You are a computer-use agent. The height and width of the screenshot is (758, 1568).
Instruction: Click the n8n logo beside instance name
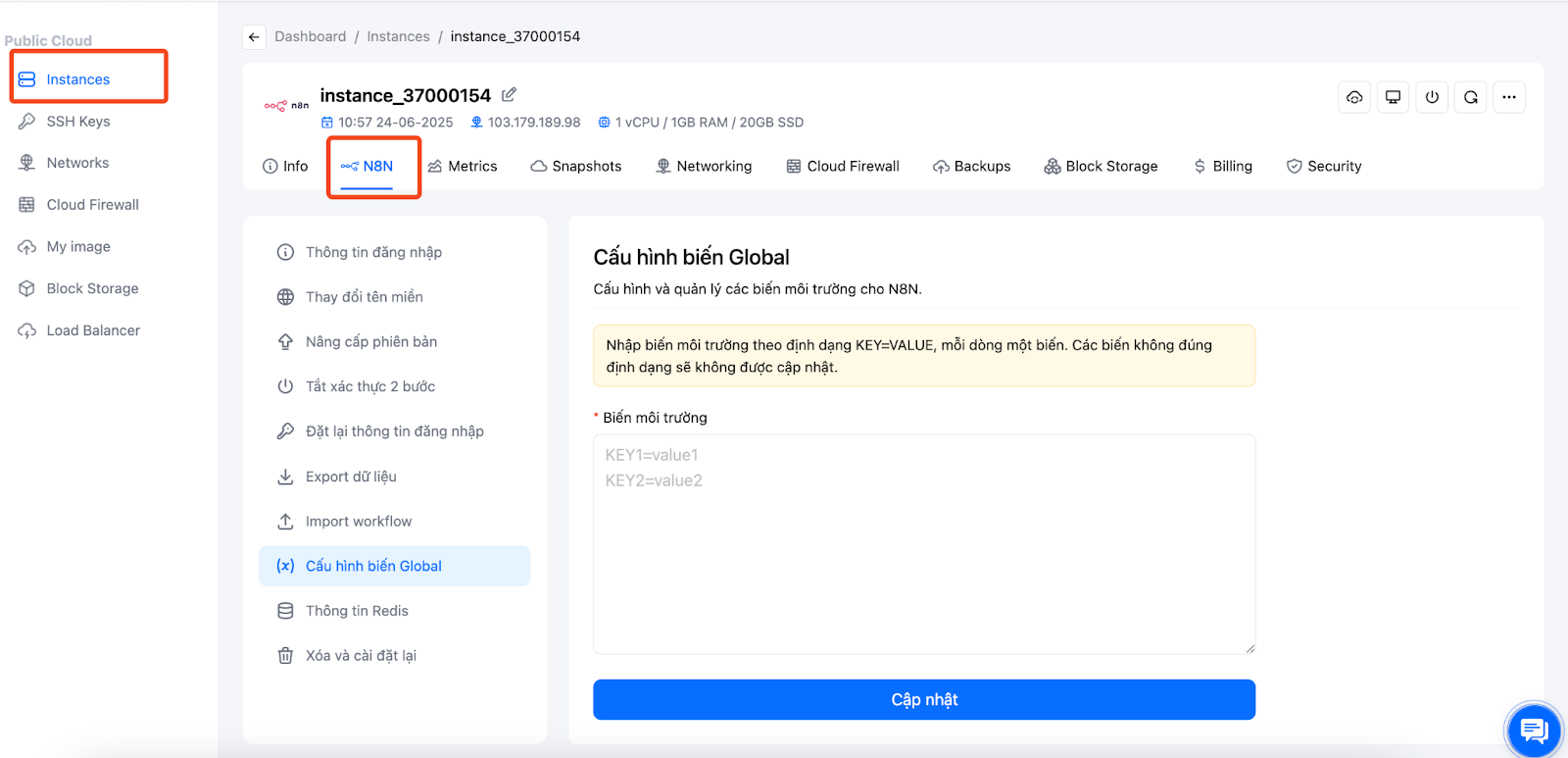coord(286,105)
